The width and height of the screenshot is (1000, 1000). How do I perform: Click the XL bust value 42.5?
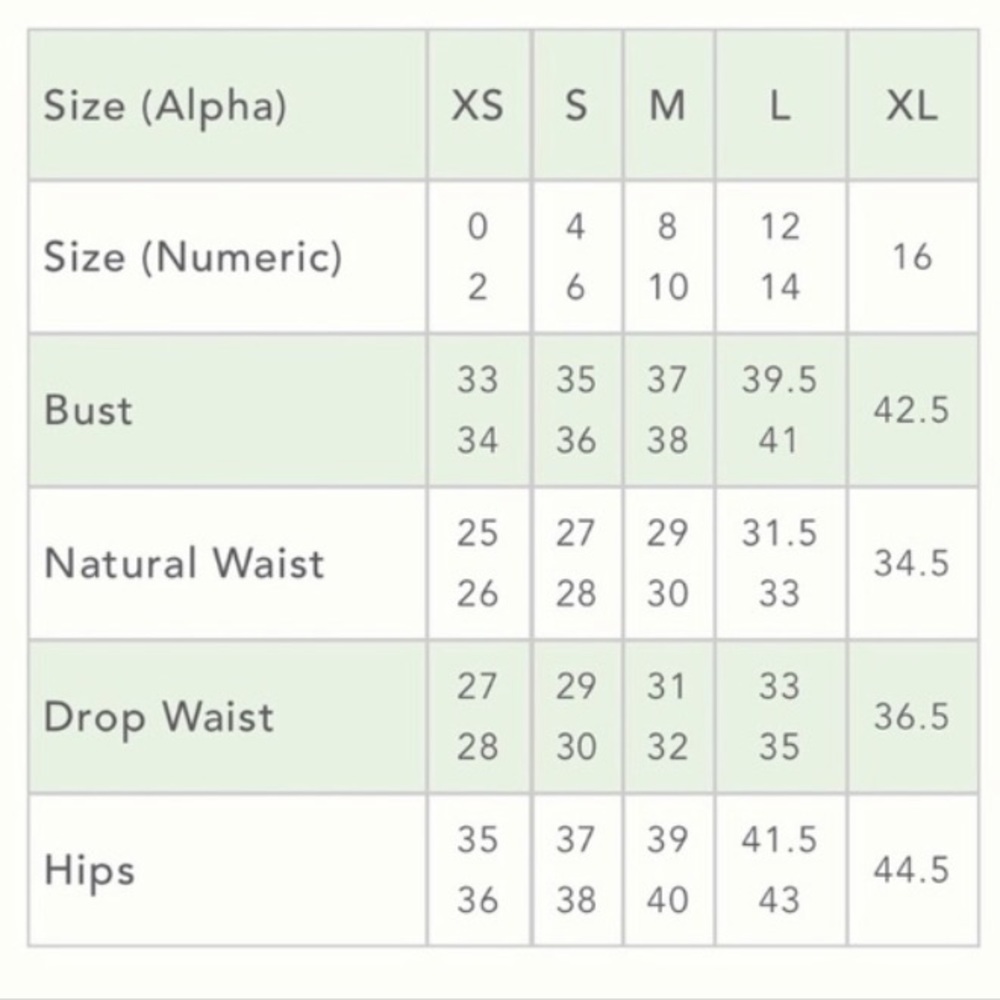pyautogui.click(x=913, y=410)
